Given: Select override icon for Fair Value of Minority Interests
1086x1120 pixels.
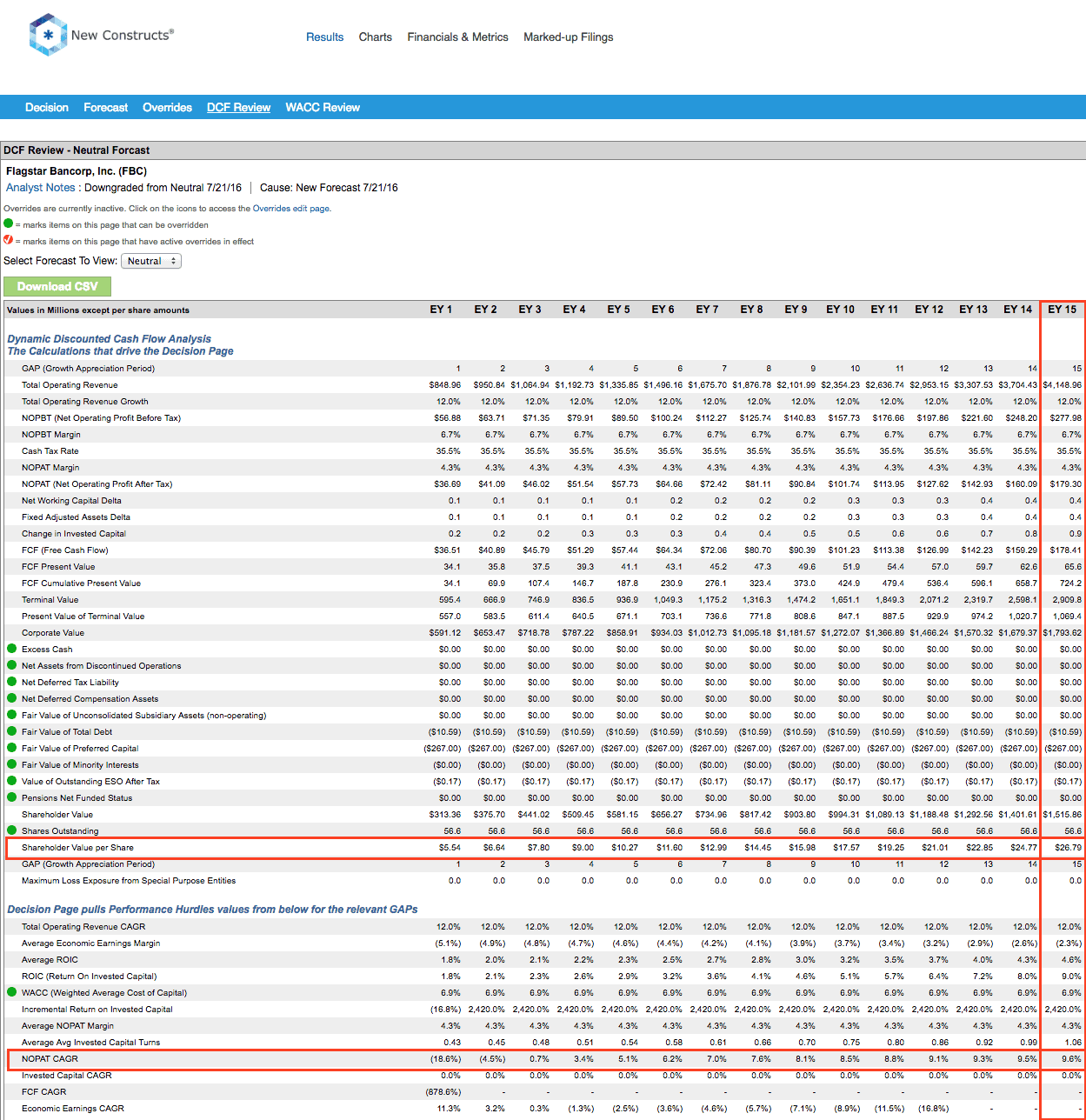Looking at the screenshot, I should 12,764.
